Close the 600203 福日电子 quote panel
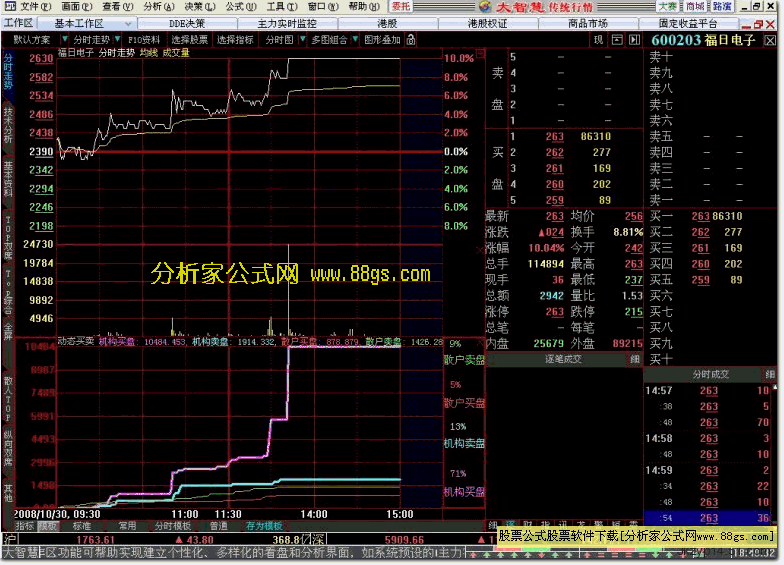 (770, 40)
